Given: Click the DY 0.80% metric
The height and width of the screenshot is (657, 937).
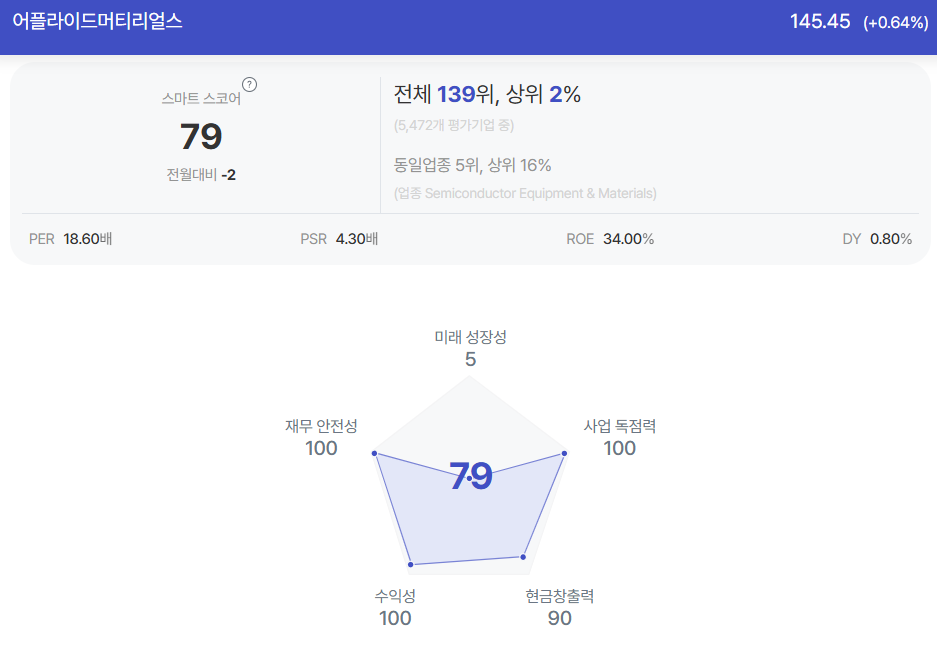Looking at the screenshot, I should coord(877,239).
